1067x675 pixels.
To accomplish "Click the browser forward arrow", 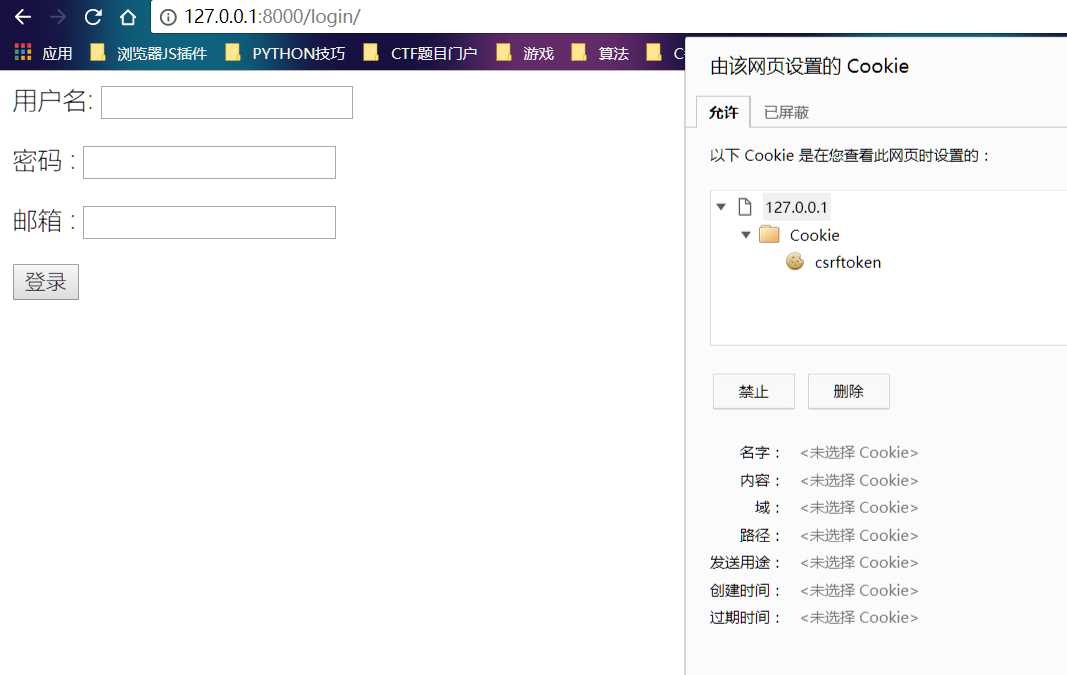I will pyautogui.click(x=58, y=16).
